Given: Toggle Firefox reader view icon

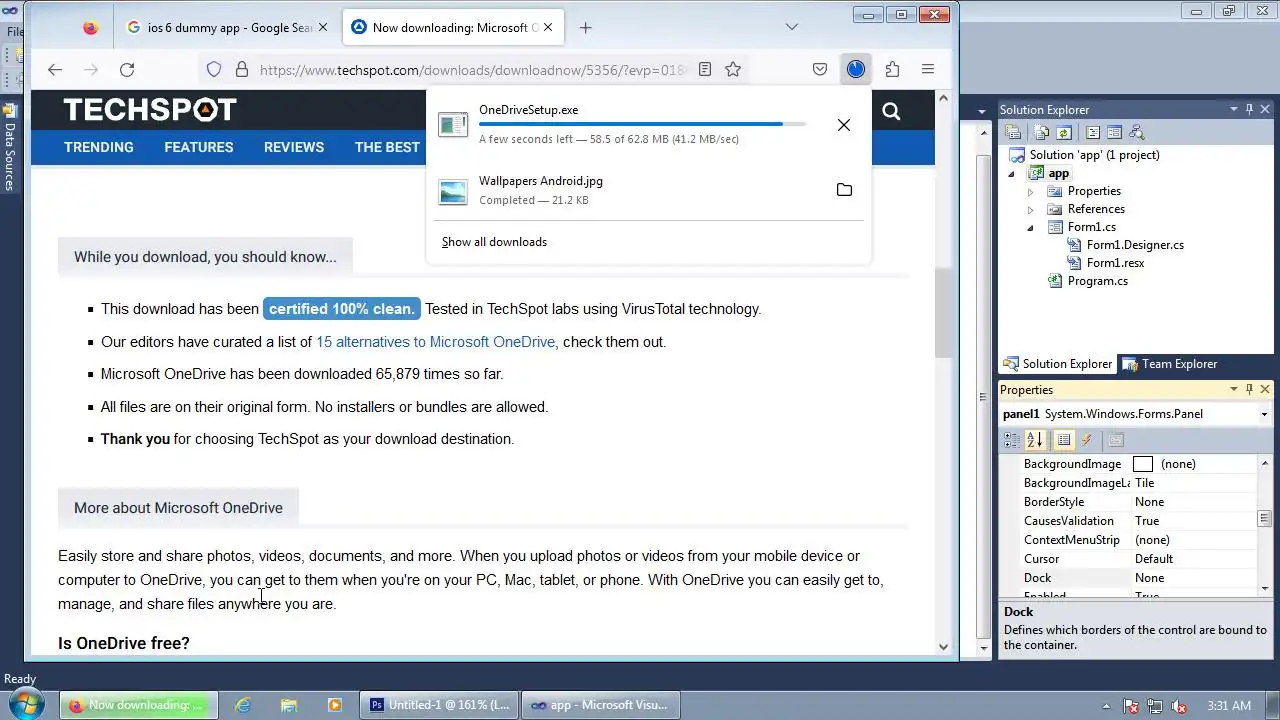Looking at the screenshot, I should point(705,69).
